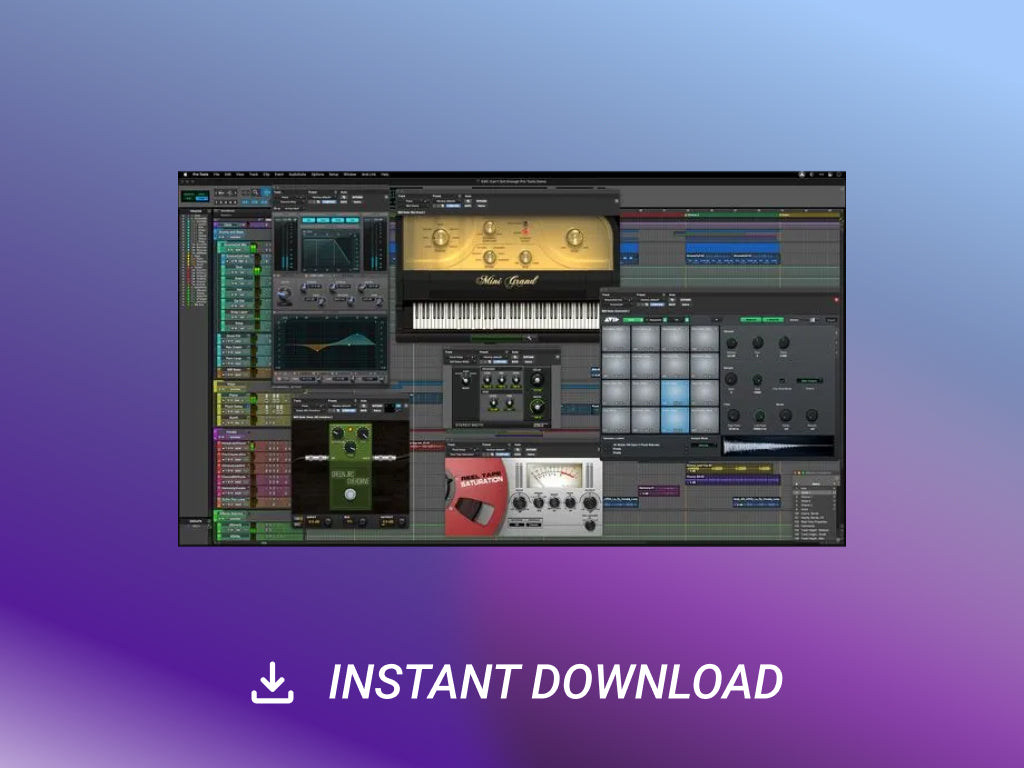Image resolution: width=1024 pixels, height=768 pixels.
Task: Turn the first knob above the waveform display
Action: pos(733,415)
